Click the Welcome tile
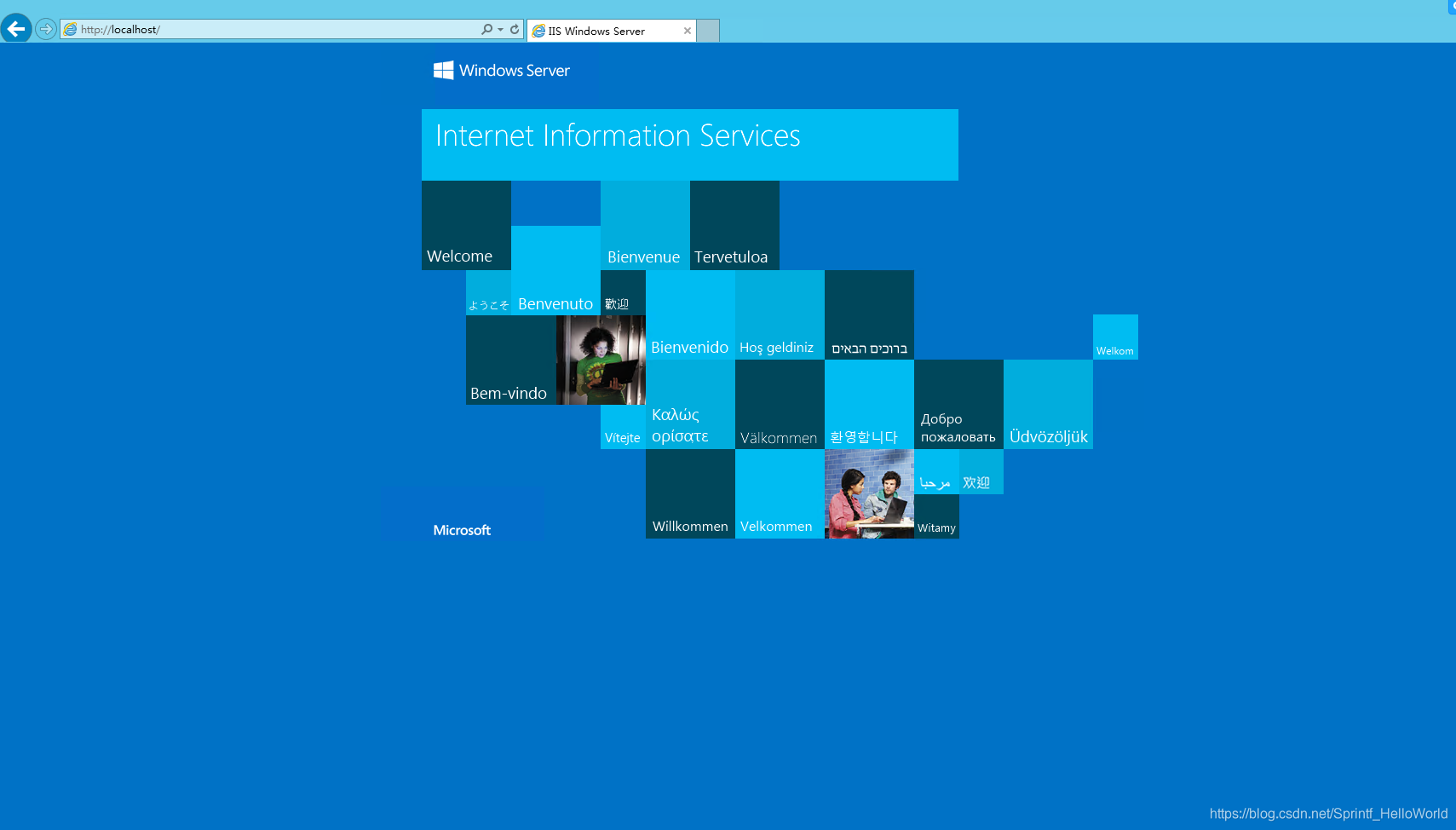Viewport: 1456px width, 830px height. [466, 225]
